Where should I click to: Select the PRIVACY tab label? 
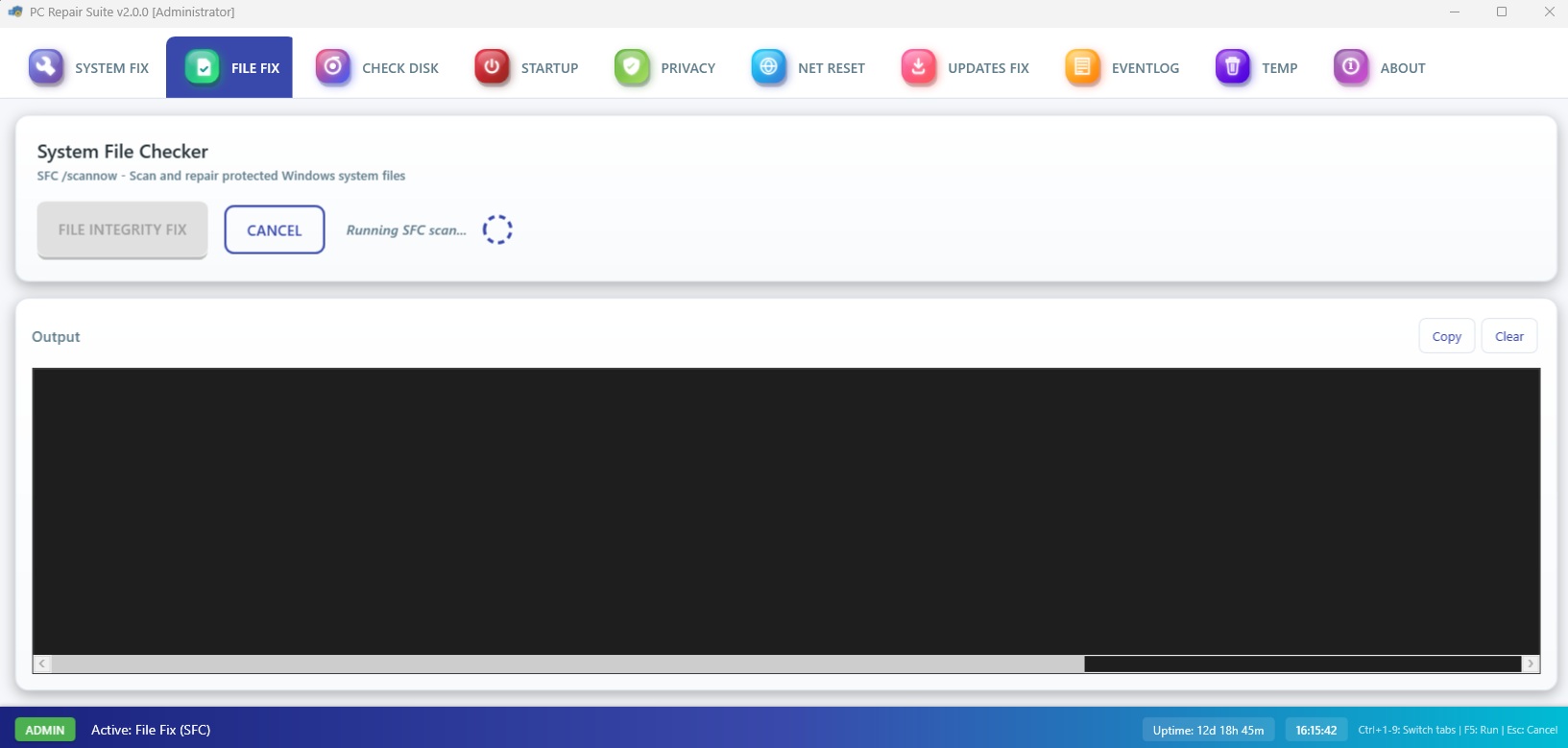click(688, 68)
